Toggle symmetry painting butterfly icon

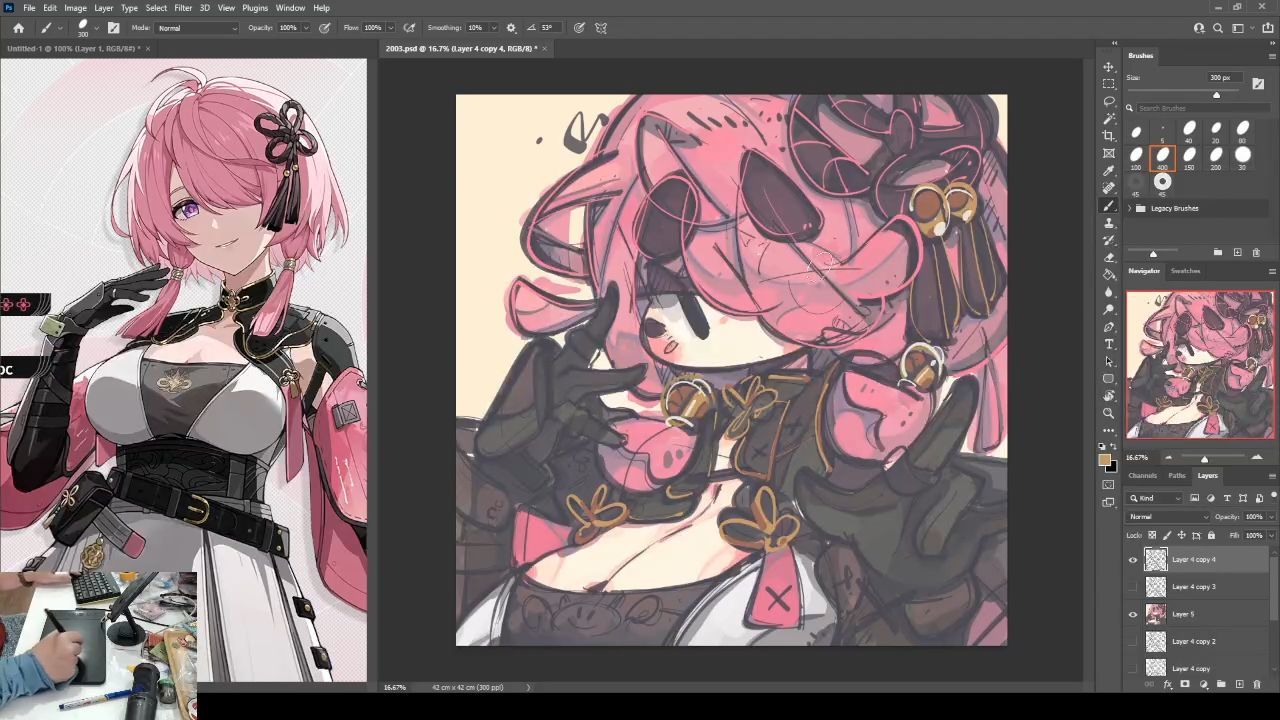click(x=601, y=28)
